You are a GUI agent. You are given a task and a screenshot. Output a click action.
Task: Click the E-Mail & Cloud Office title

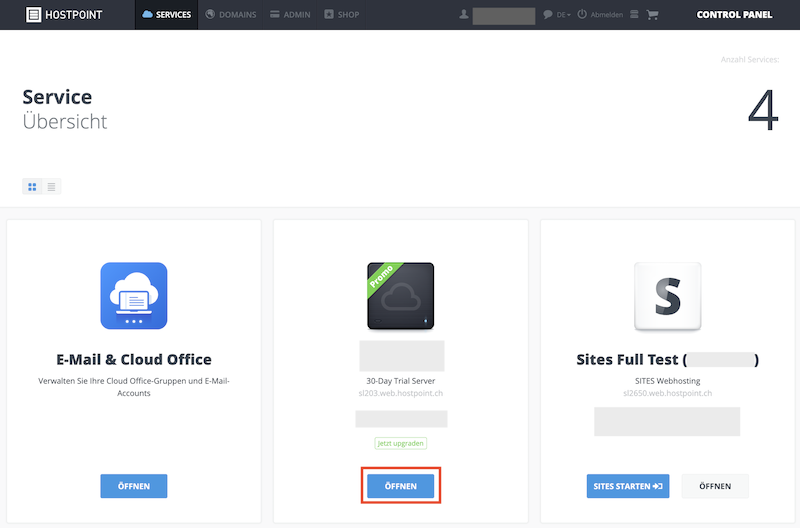pos(134,360)
